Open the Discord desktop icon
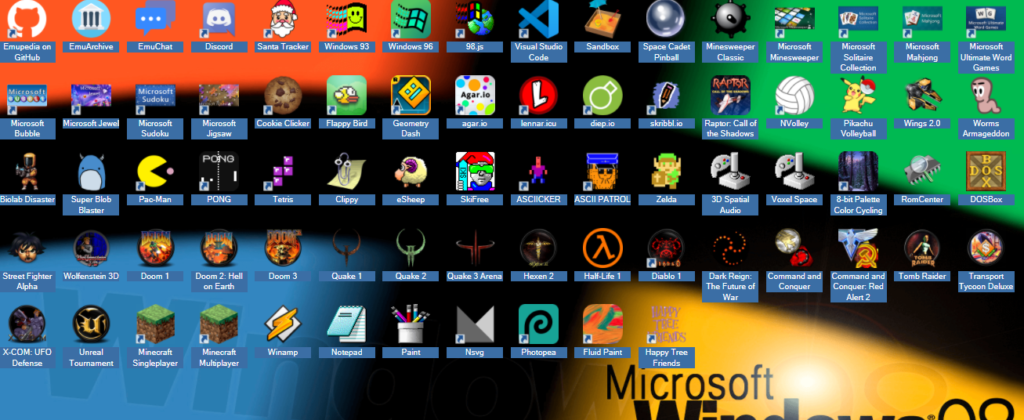The width and height of the screenshot is (1024, 420). pos(218,20)
